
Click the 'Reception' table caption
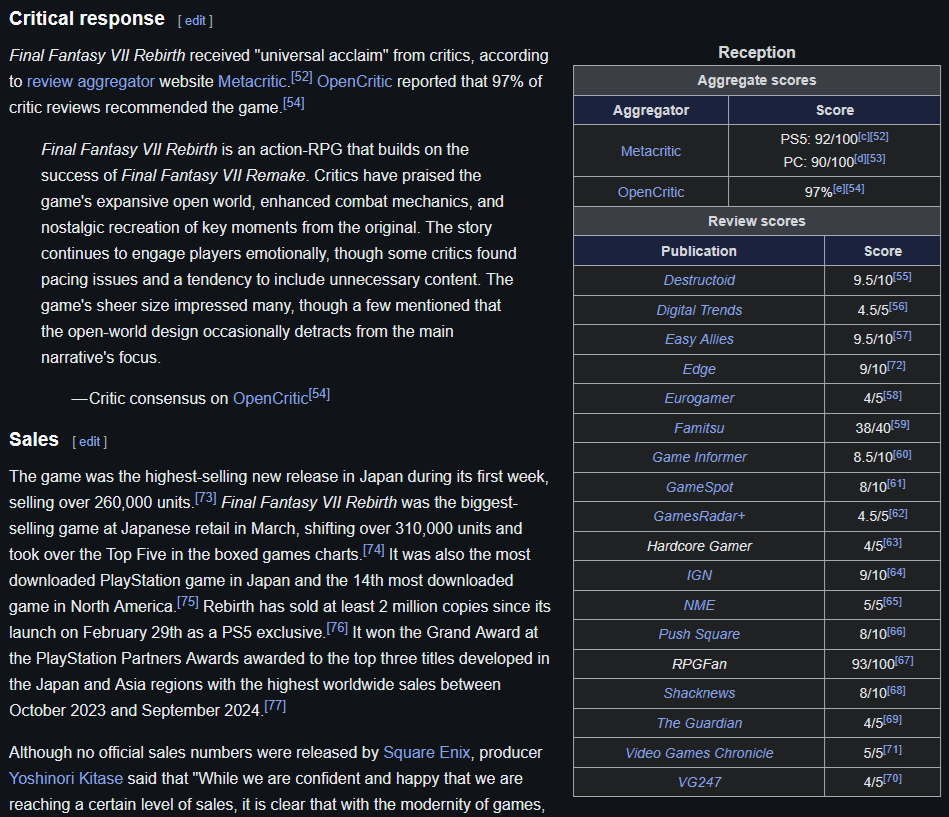point(757,53)
